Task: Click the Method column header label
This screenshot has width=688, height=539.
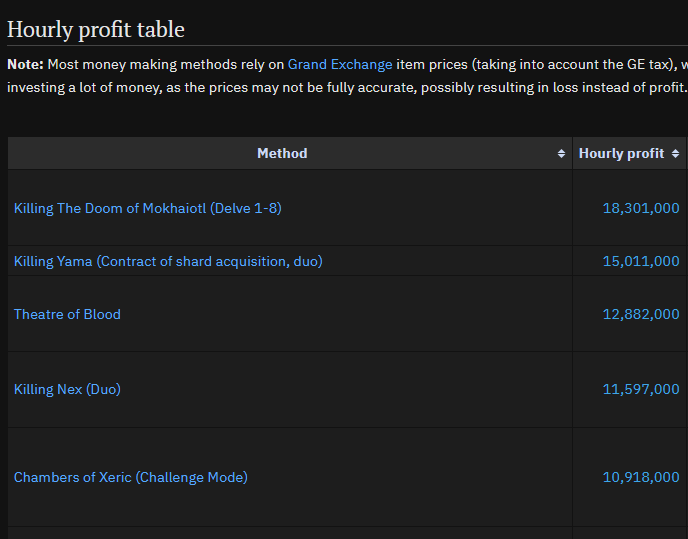Action: 282,154
